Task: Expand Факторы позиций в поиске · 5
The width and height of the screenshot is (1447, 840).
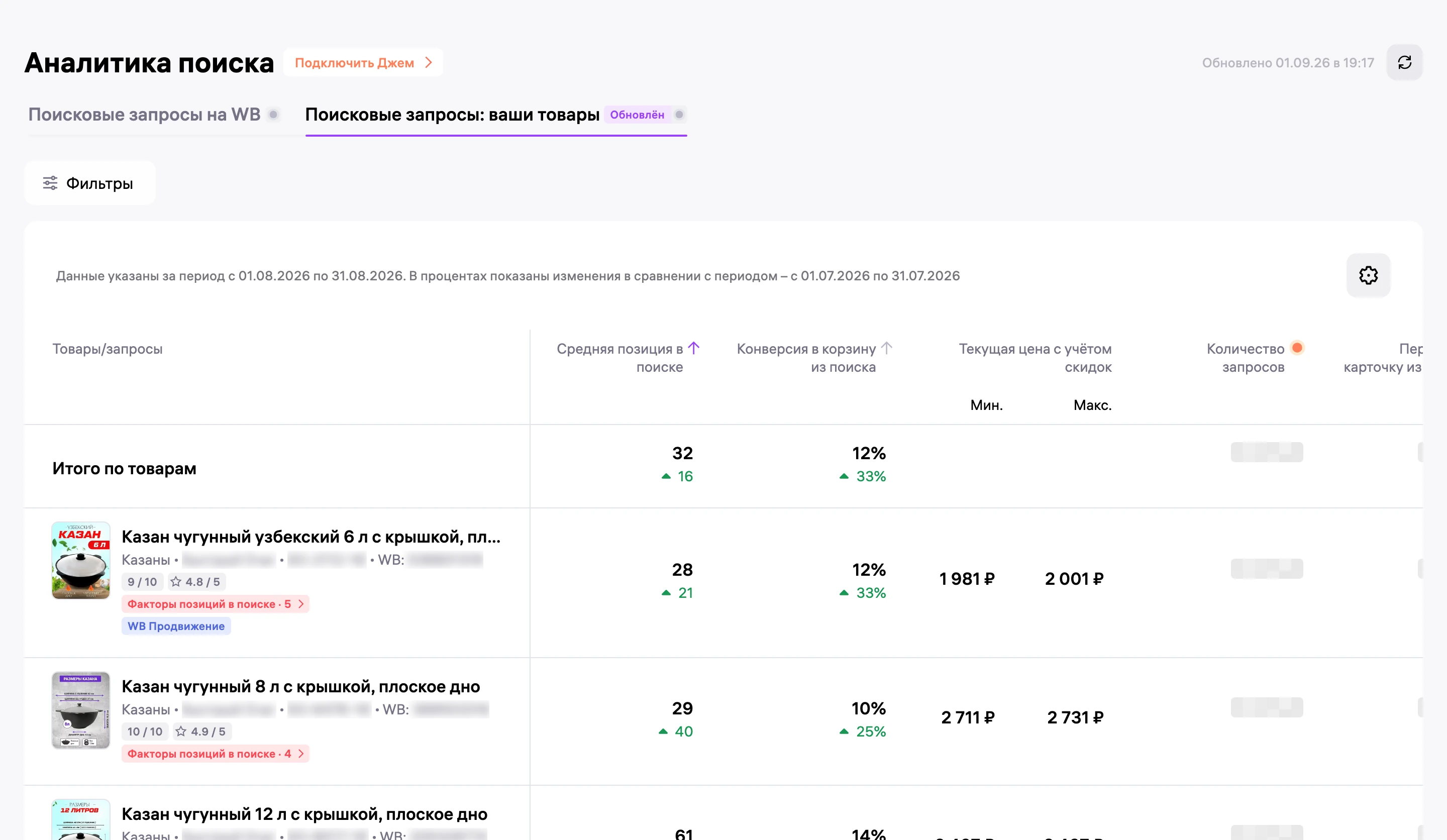Action: [216, 604]
